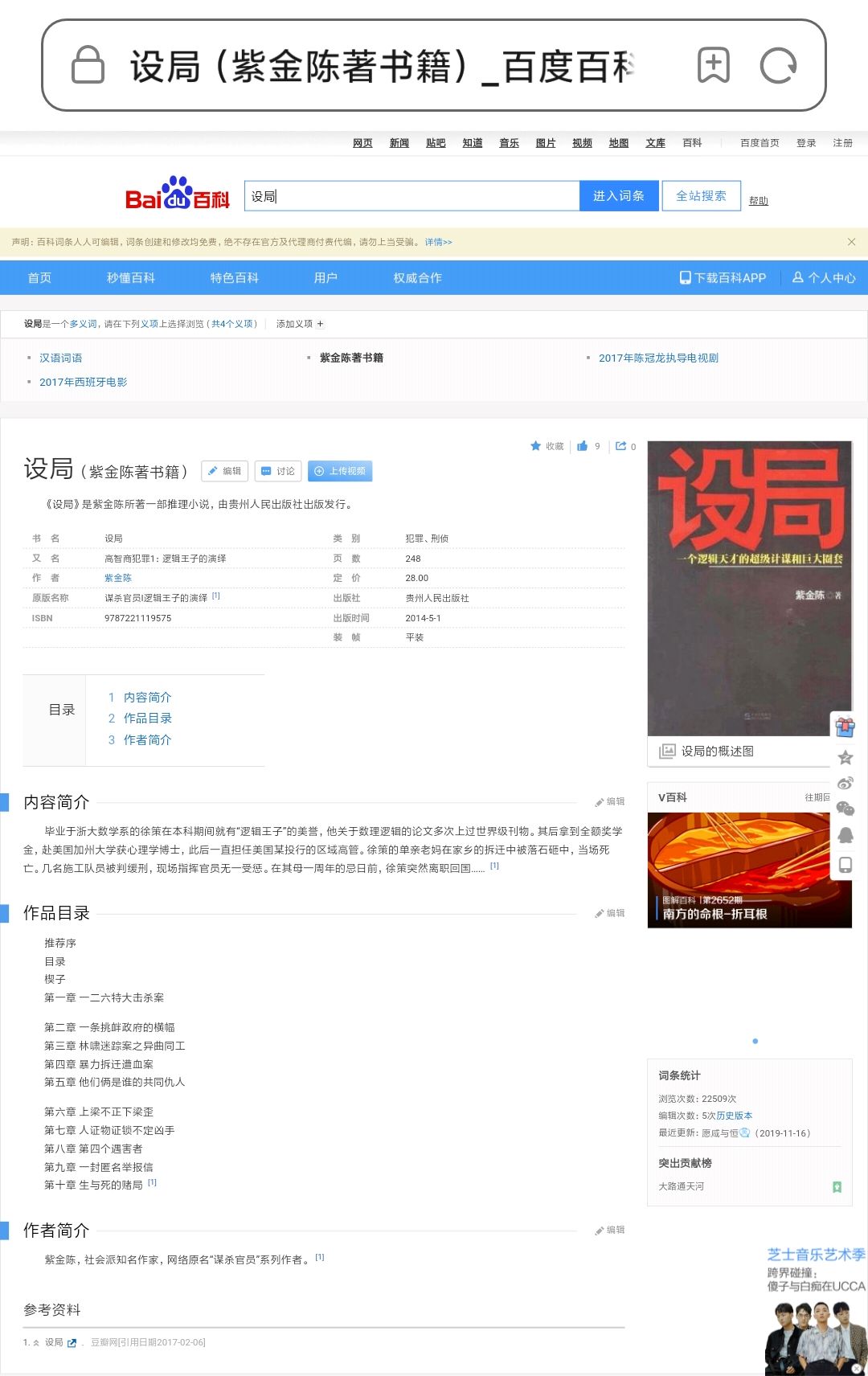Close the yellow declaration notice bar
The height and width of the screenshot is (1376, 868).
tap(851, 242)
